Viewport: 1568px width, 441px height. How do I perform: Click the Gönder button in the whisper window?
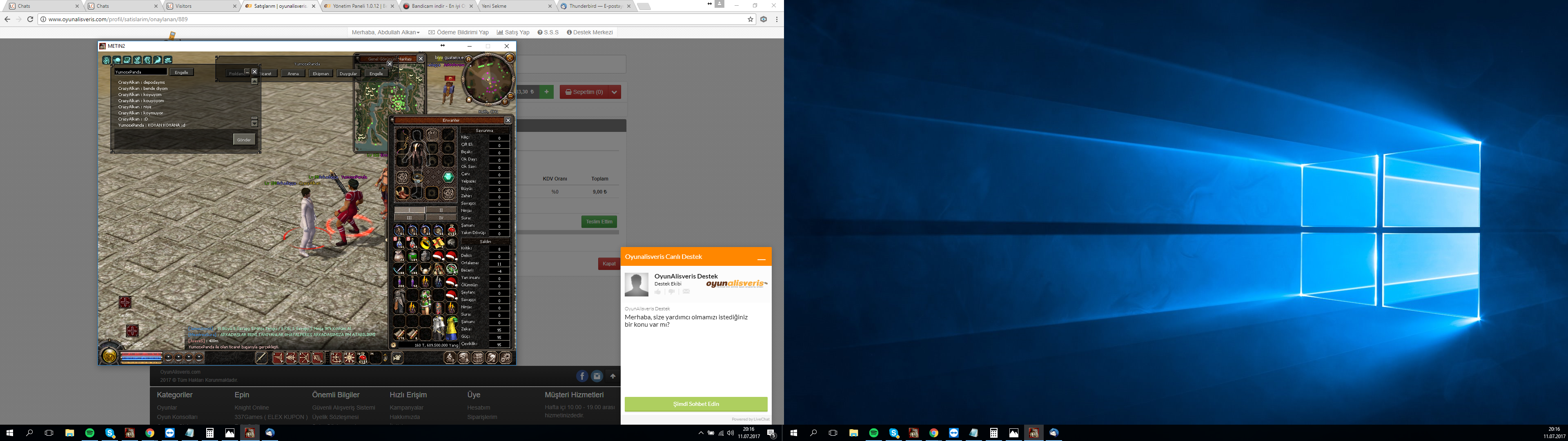[x=244, y=140]
